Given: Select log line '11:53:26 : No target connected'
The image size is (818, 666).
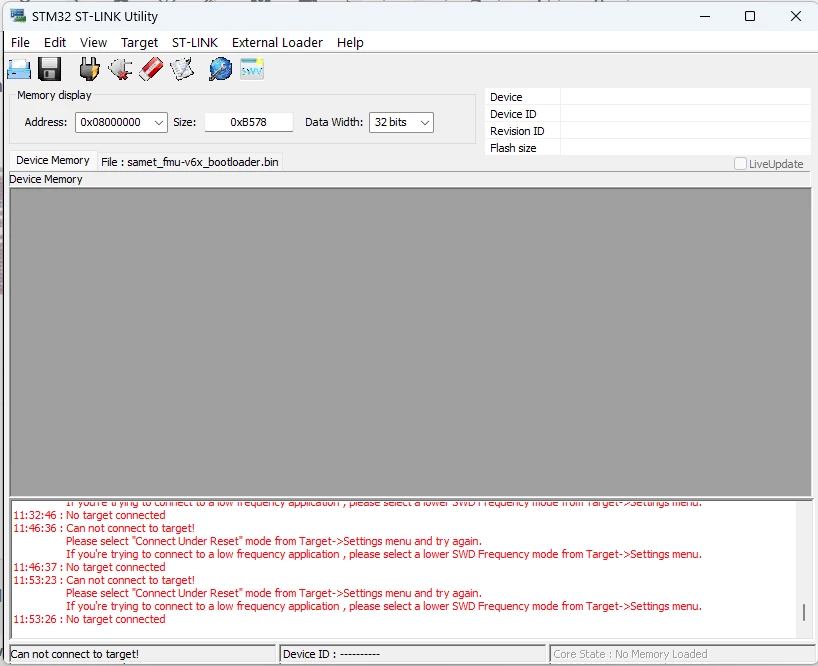Looking at the screenshot, I should click(89, 619).
